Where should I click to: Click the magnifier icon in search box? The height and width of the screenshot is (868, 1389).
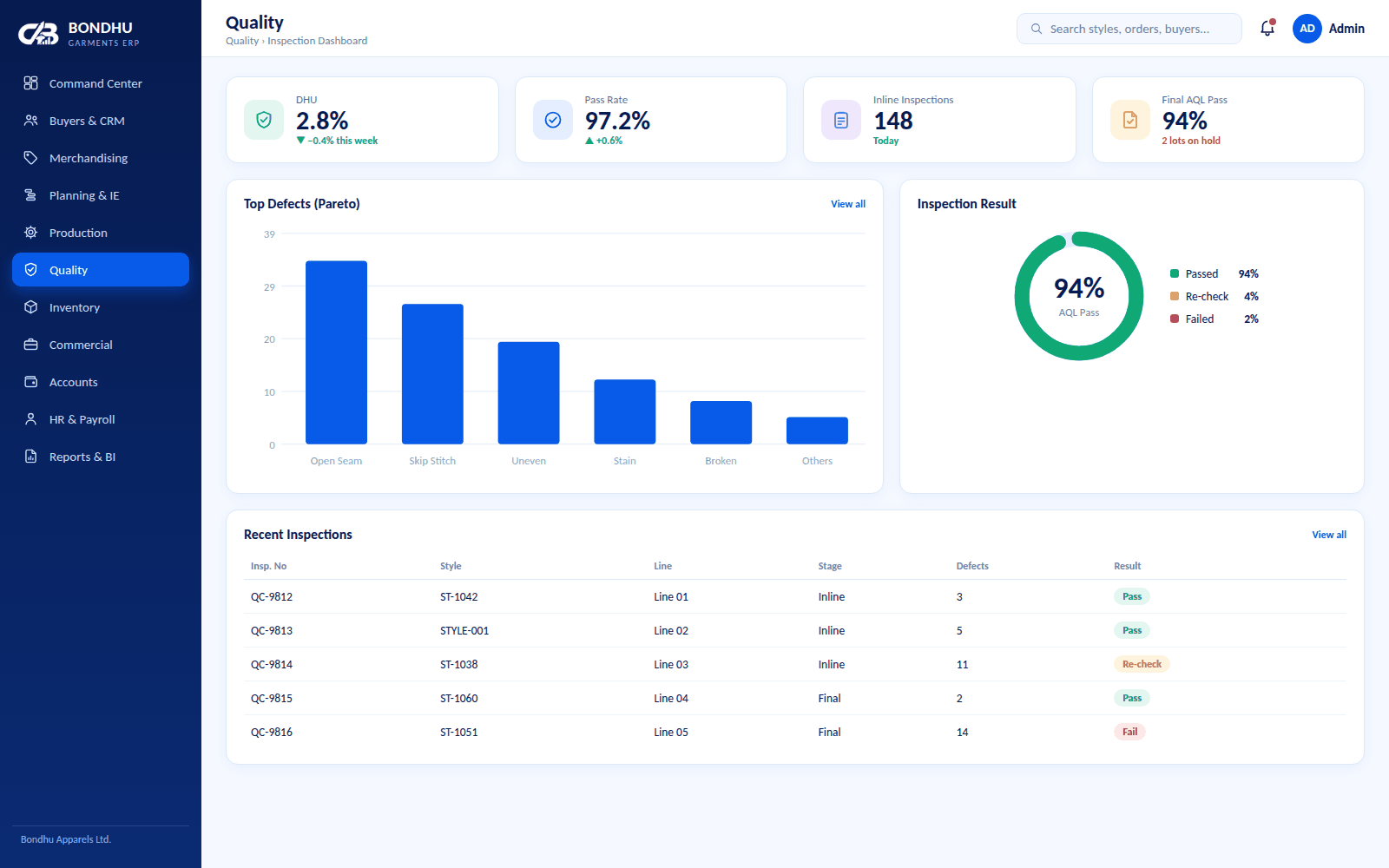pyautogui.click(x=1037, y=29)
